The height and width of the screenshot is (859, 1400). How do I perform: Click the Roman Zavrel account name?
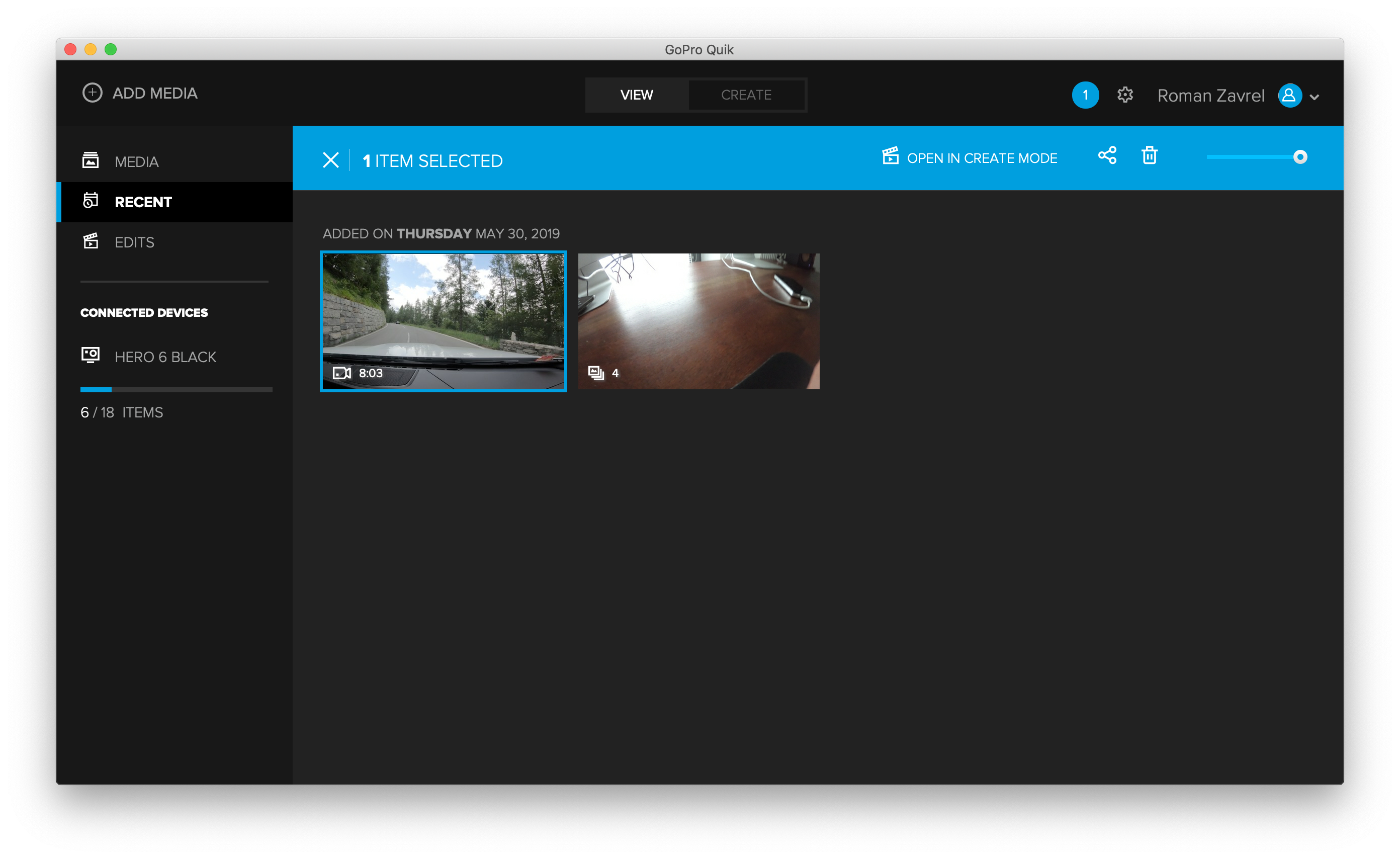[1210, 96]
